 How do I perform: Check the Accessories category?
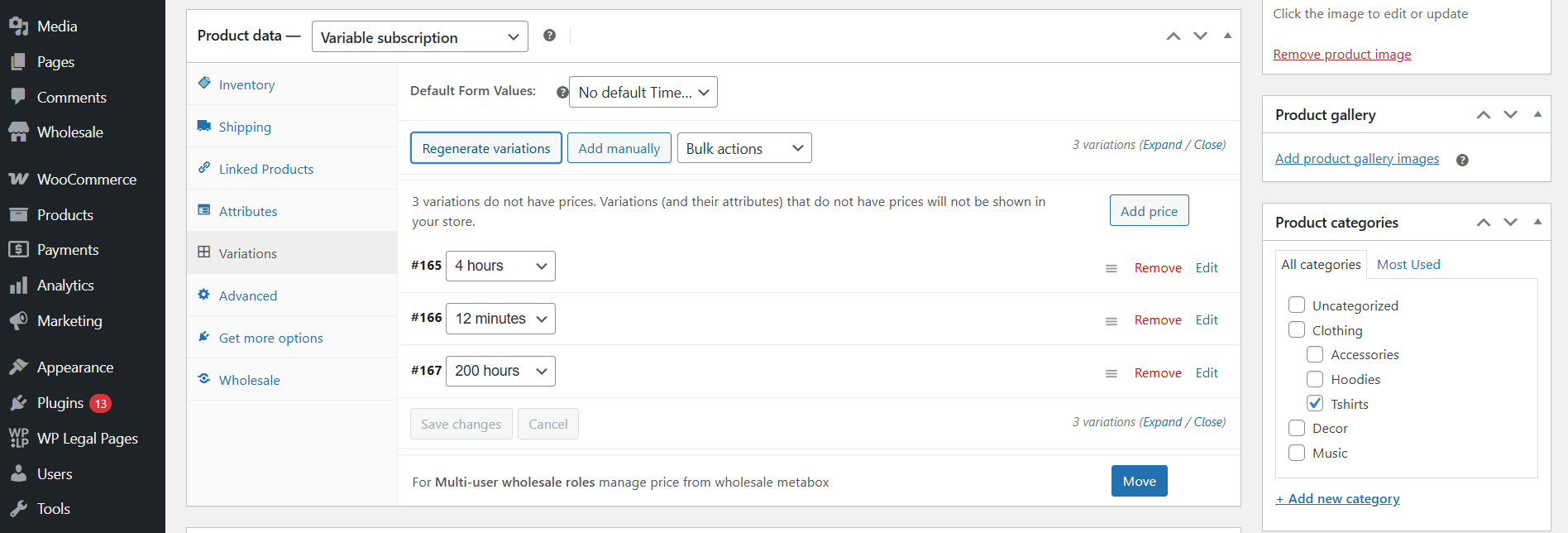[x=1315, y=354]
